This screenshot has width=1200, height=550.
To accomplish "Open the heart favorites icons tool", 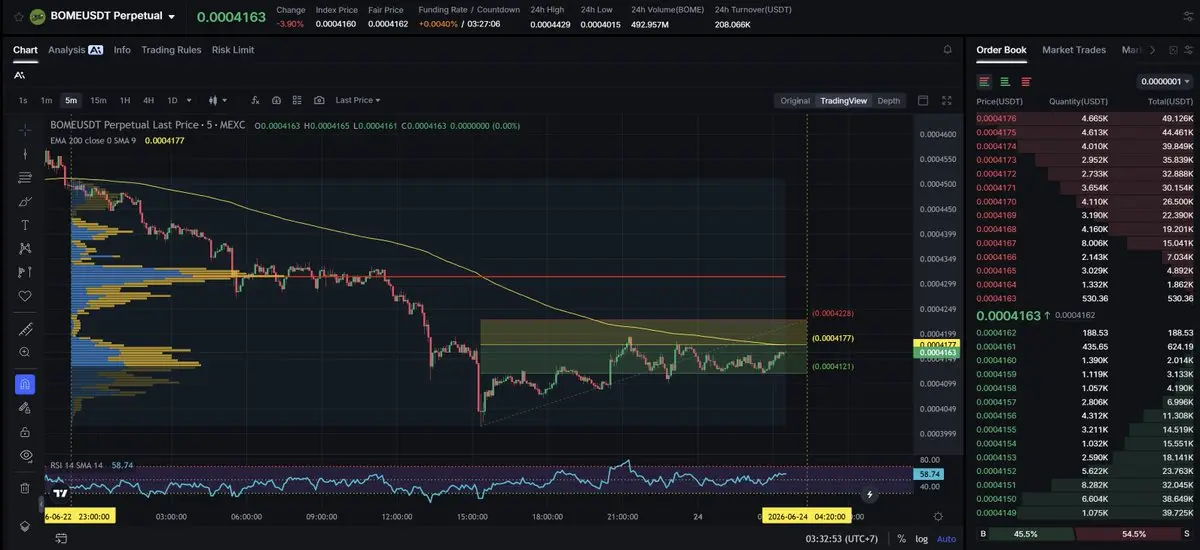I will (25, 296).
